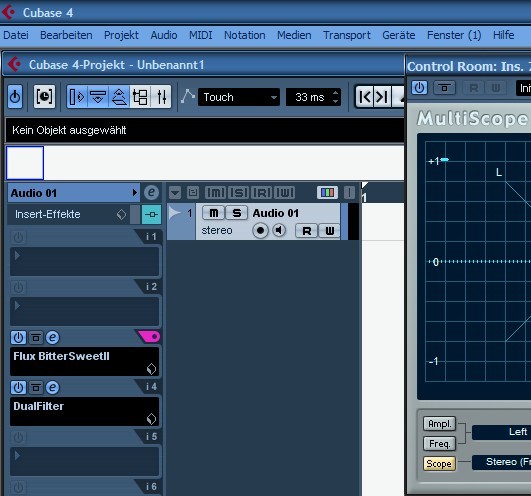Click the Cubase 4 application logo
The width and height of the screenshot is (531, 496).
8,12
